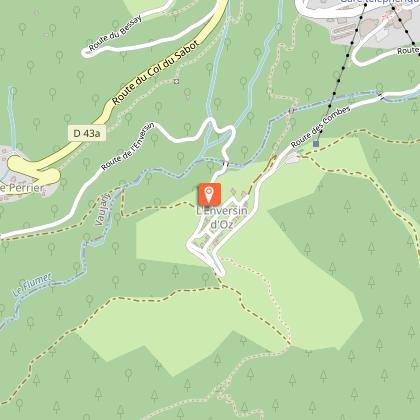This screenshot has width=420, height=420.
Task: Click the Route des Combes label
Action: (321, 127)
